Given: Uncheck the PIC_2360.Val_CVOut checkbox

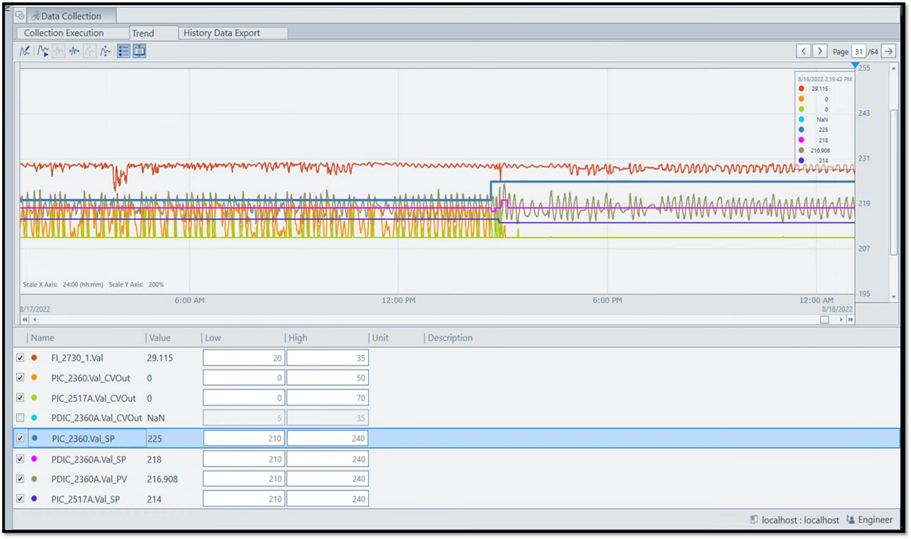Looking at the screenshot, I should tap(20, 378).
